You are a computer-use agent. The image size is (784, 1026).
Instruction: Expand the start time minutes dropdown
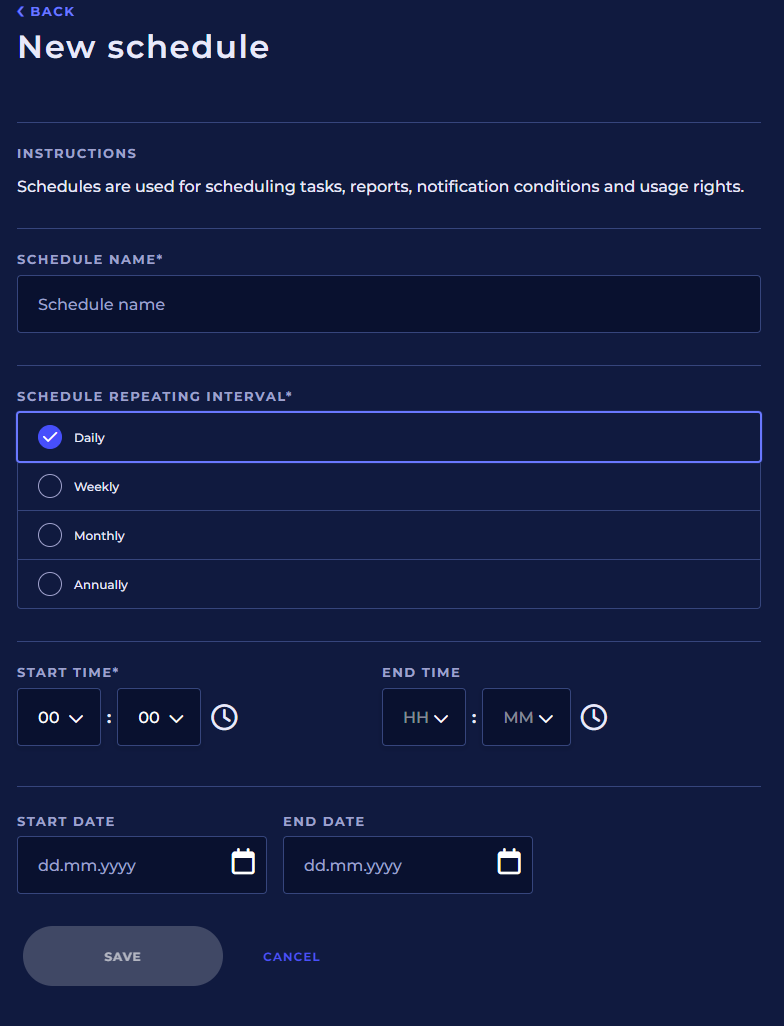pos(159,717)
